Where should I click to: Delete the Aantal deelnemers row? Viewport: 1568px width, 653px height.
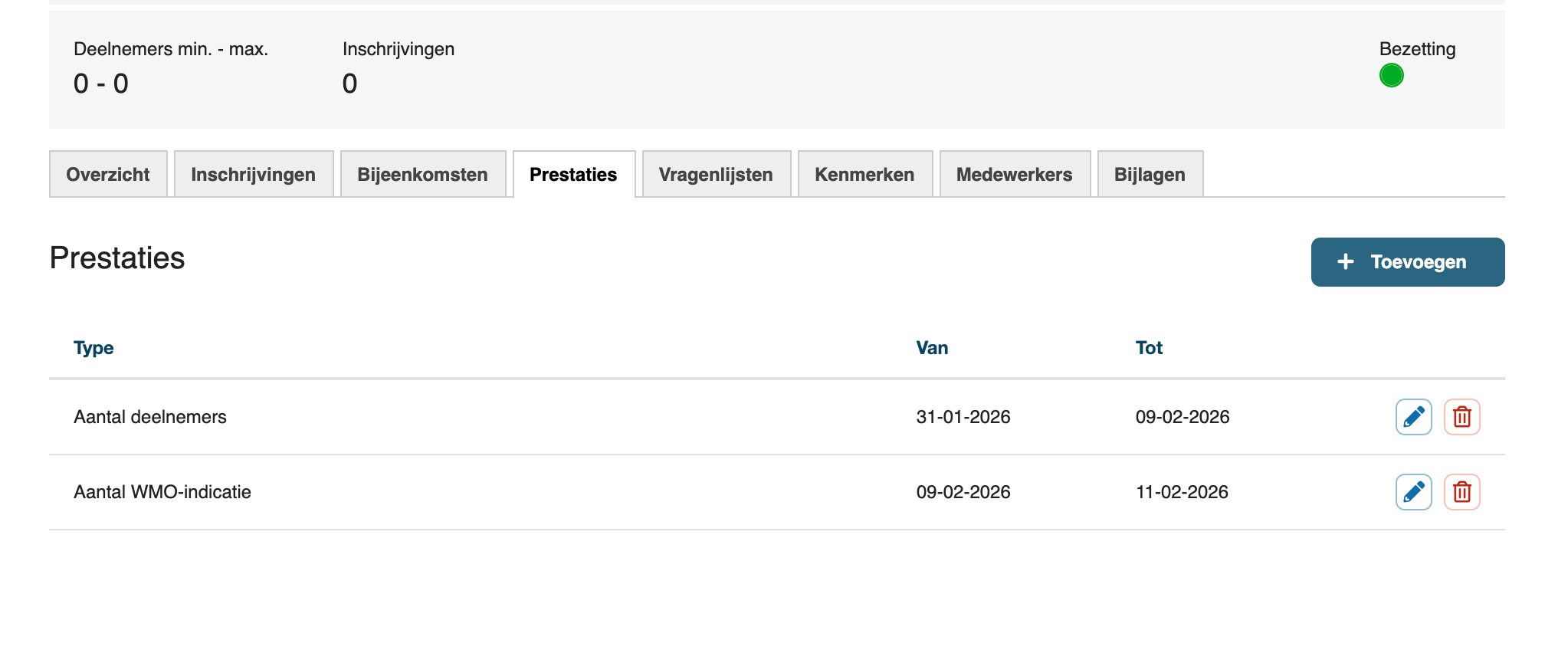tap(1461, 417)
